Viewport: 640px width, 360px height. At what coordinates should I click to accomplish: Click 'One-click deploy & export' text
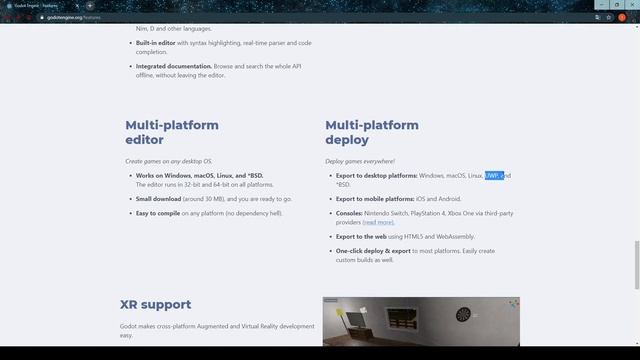373,251
